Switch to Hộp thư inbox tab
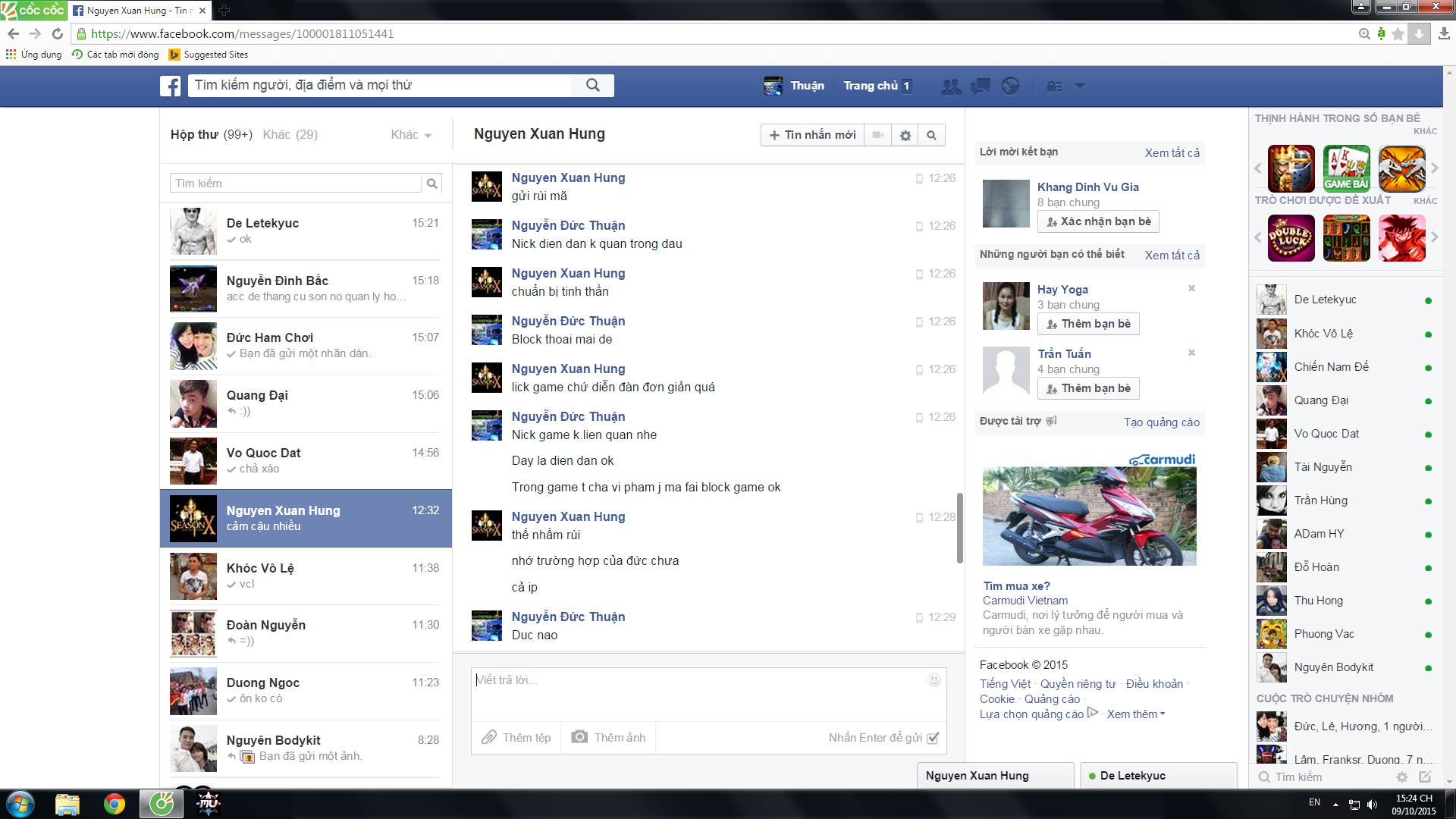This screenshot has height=819, width=1456. tap(211, 135)
